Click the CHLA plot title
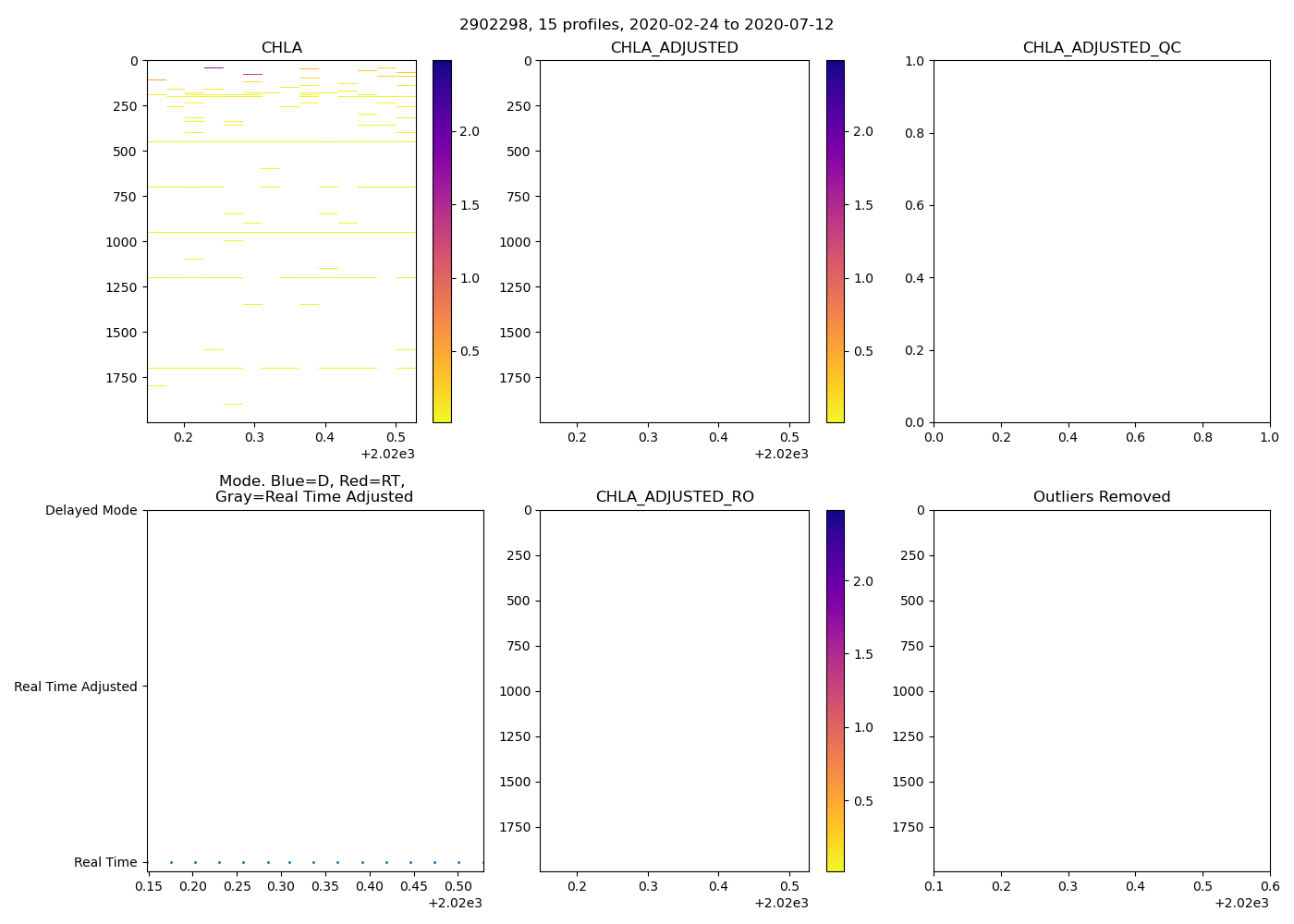Screen dimensions: 1294x924 281,48
